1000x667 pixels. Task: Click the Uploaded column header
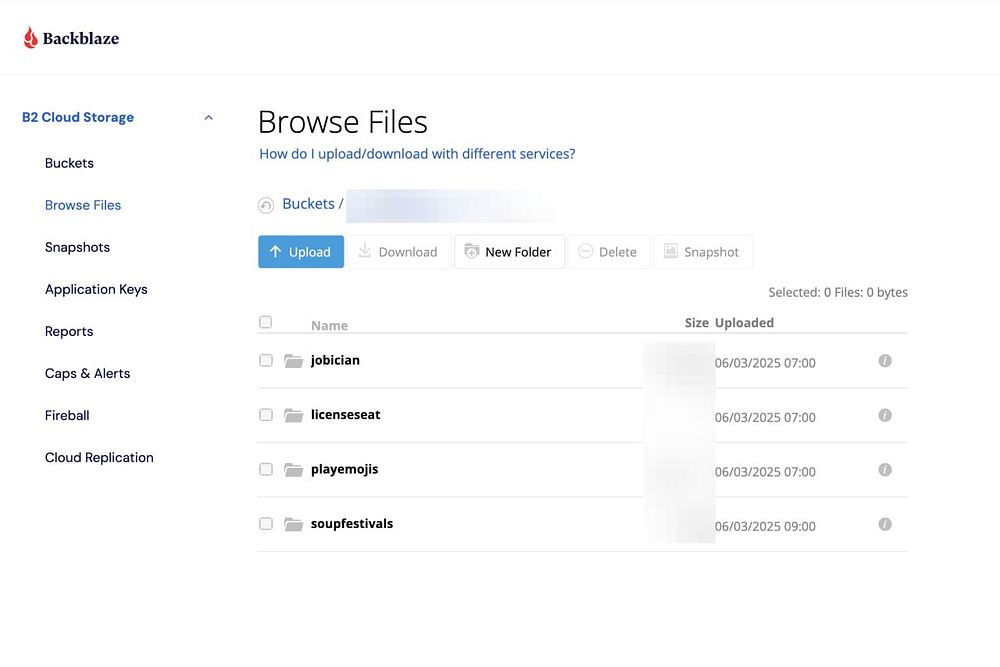pos(744,323)
